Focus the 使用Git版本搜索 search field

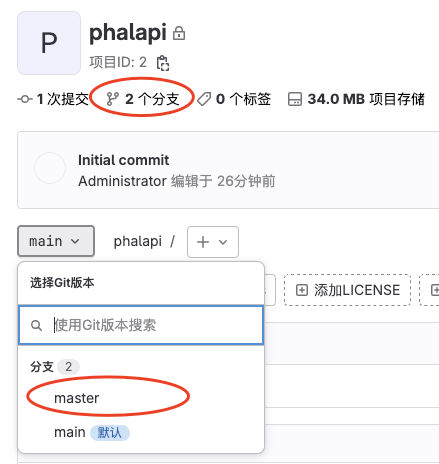point(141,325)
